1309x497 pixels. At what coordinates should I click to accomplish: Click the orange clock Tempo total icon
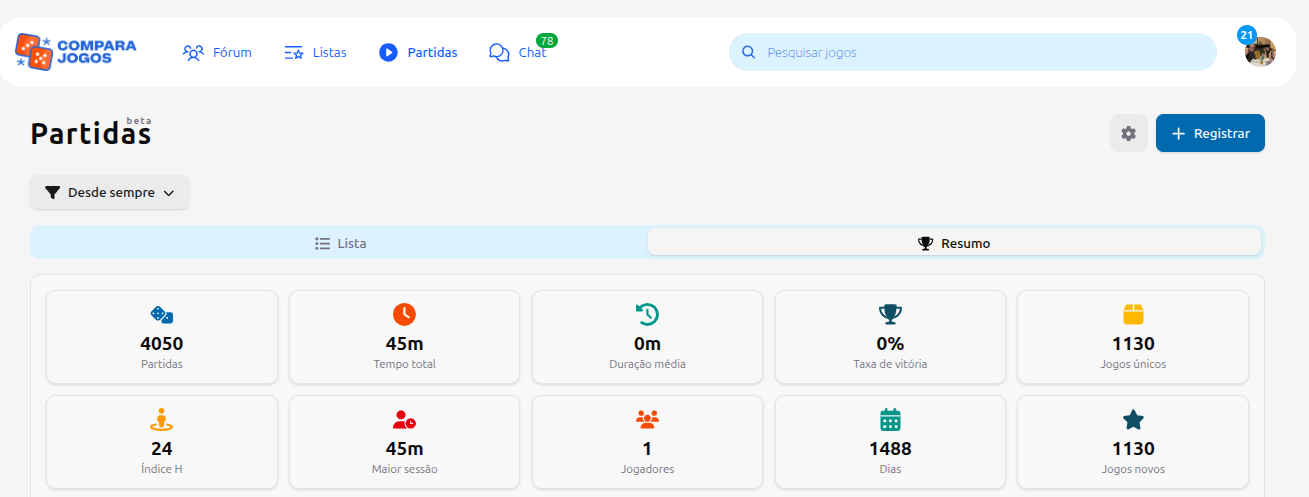pos(404,314)
